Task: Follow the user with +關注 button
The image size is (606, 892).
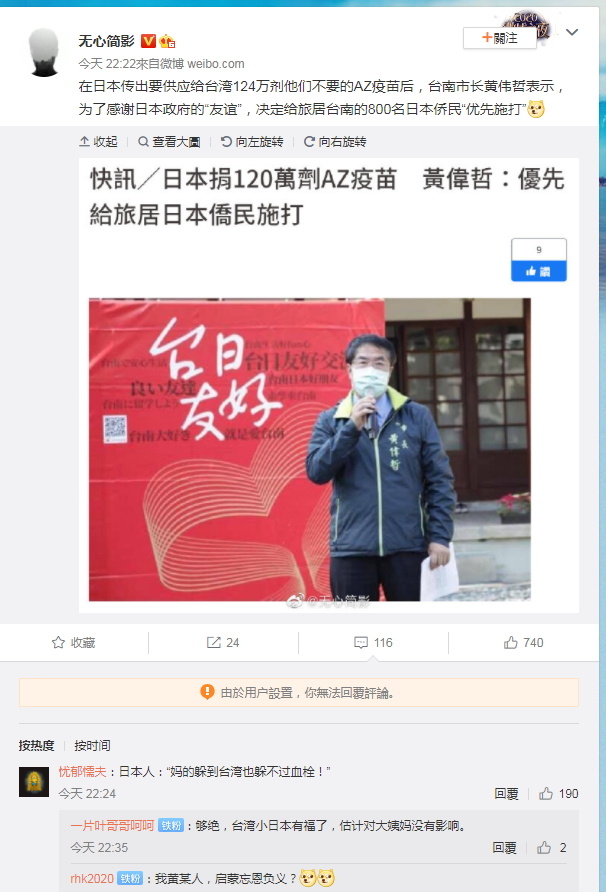Action: (x=500, y=38)
